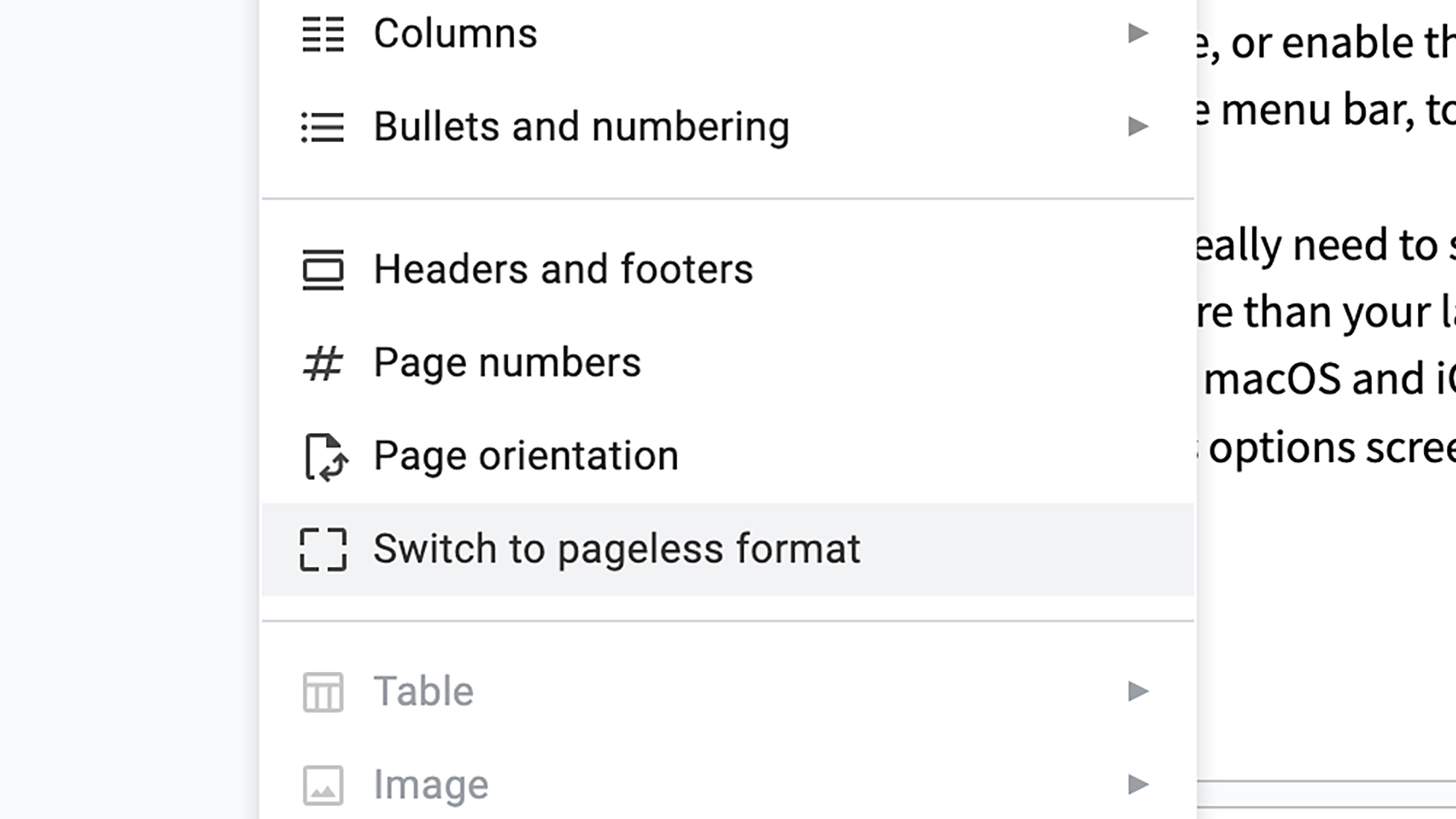Expand the Table submenu arrow
This screenshot has height=819, width=1456.
click(x=1137, y=691)
